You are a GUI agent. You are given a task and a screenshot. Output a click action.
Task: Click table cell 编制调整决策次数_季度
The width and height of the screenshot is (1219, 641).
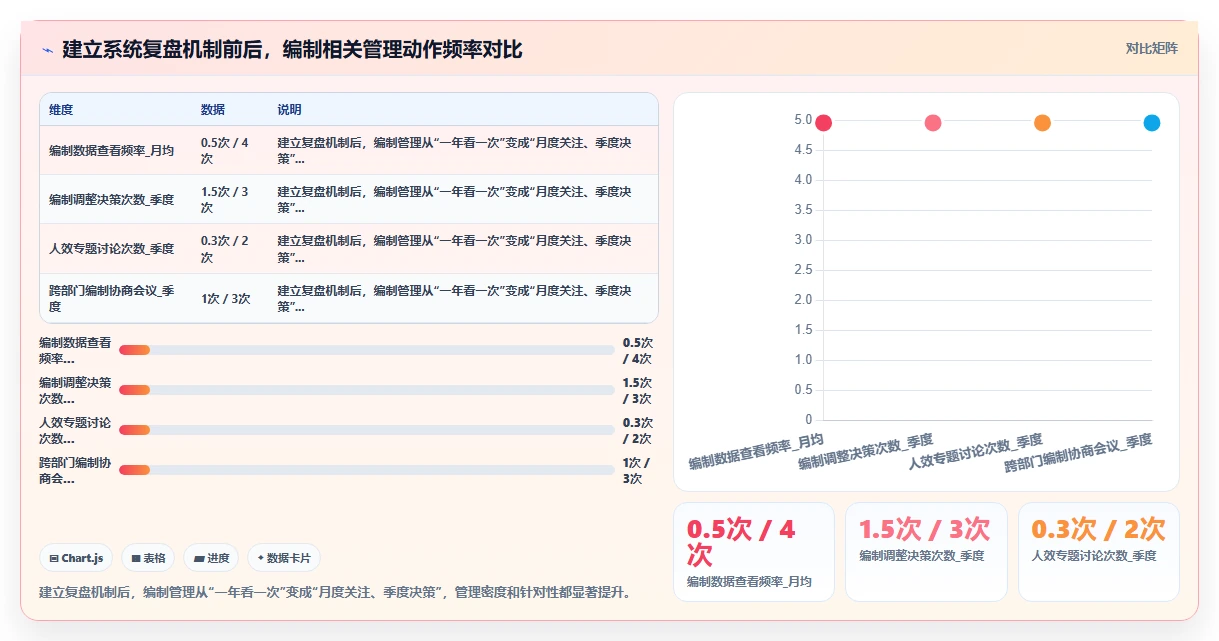[111, 200]
